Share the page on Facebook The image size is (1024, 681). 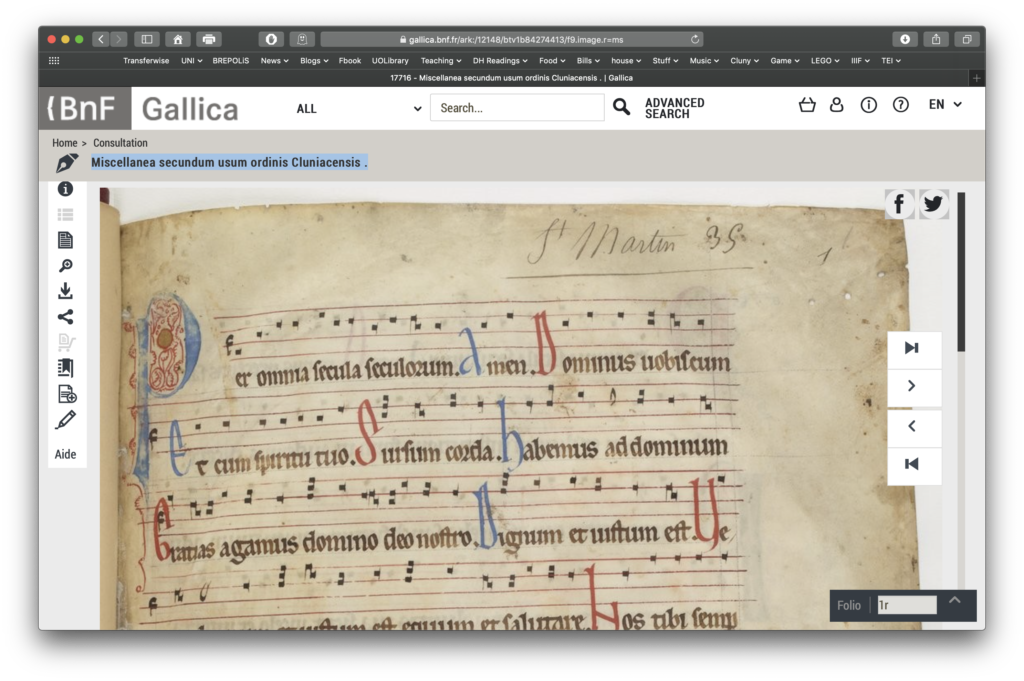pyautogui.click(x=899, y=203)
